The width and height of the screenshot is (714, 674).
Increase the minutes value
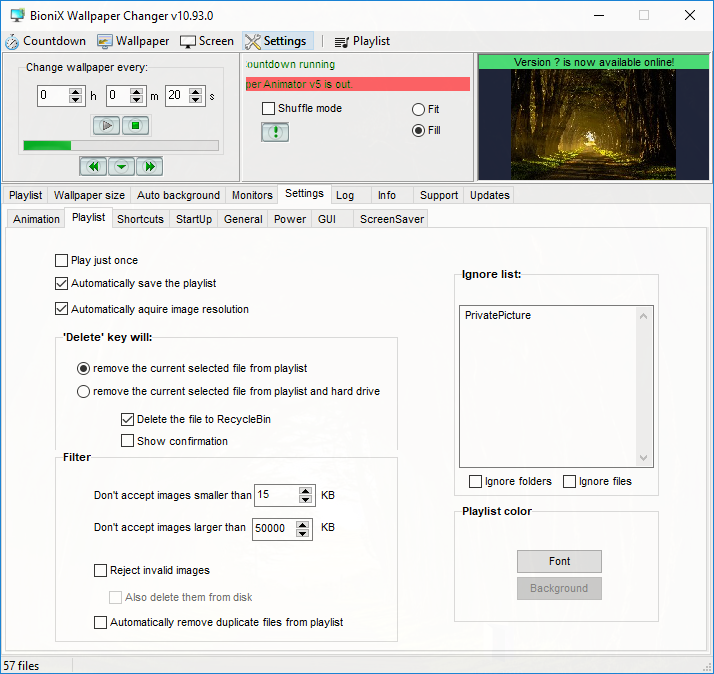tap(136, 92)
